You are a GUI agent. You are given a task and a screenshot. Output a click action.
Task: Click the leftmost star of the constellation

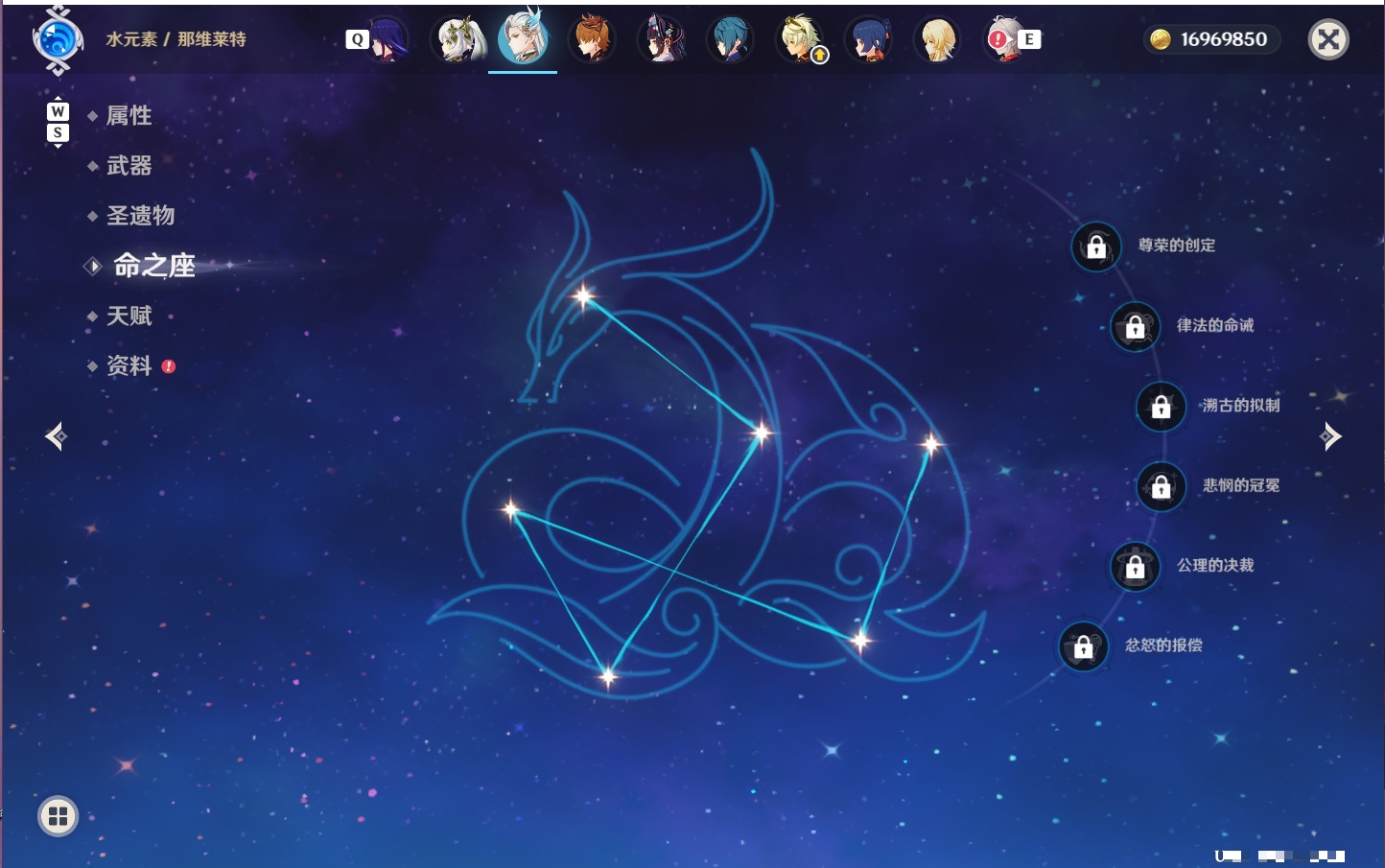pos(510,509)
